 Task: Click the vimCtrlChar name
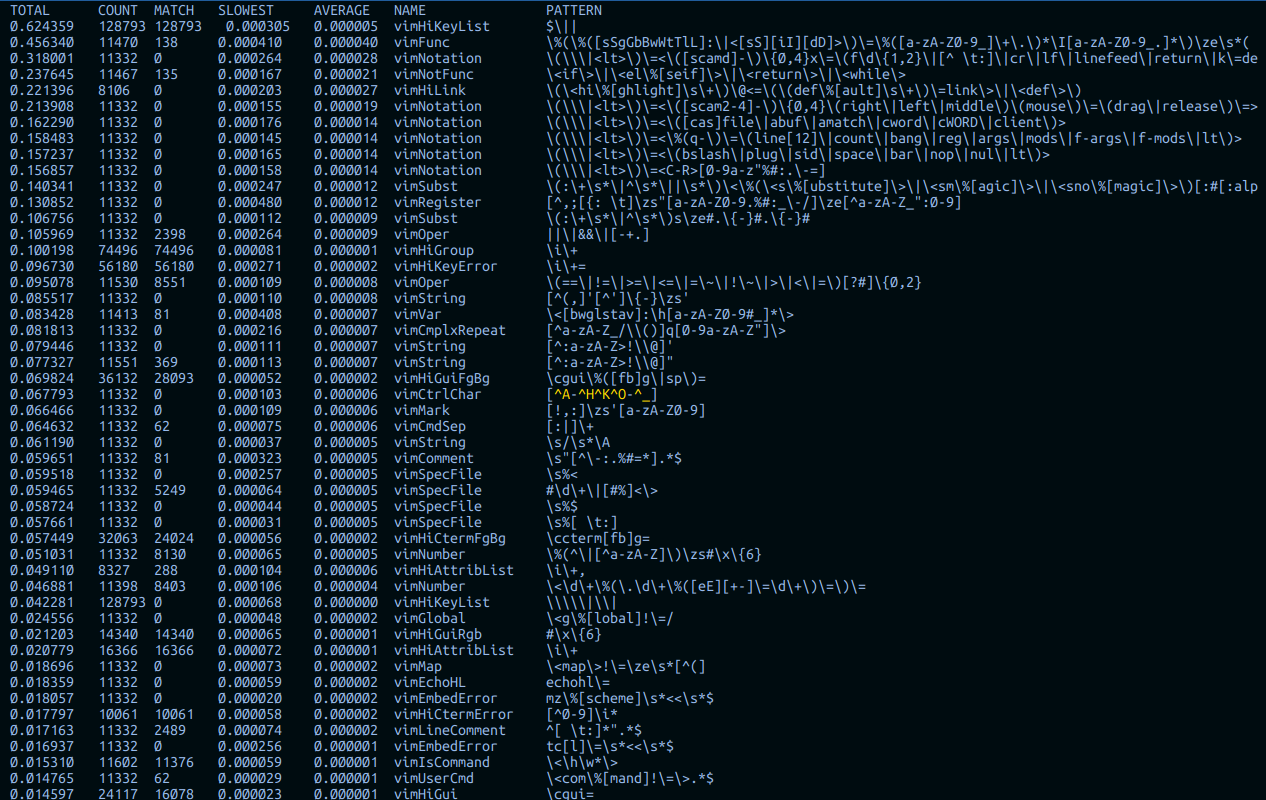coord(438,394)
